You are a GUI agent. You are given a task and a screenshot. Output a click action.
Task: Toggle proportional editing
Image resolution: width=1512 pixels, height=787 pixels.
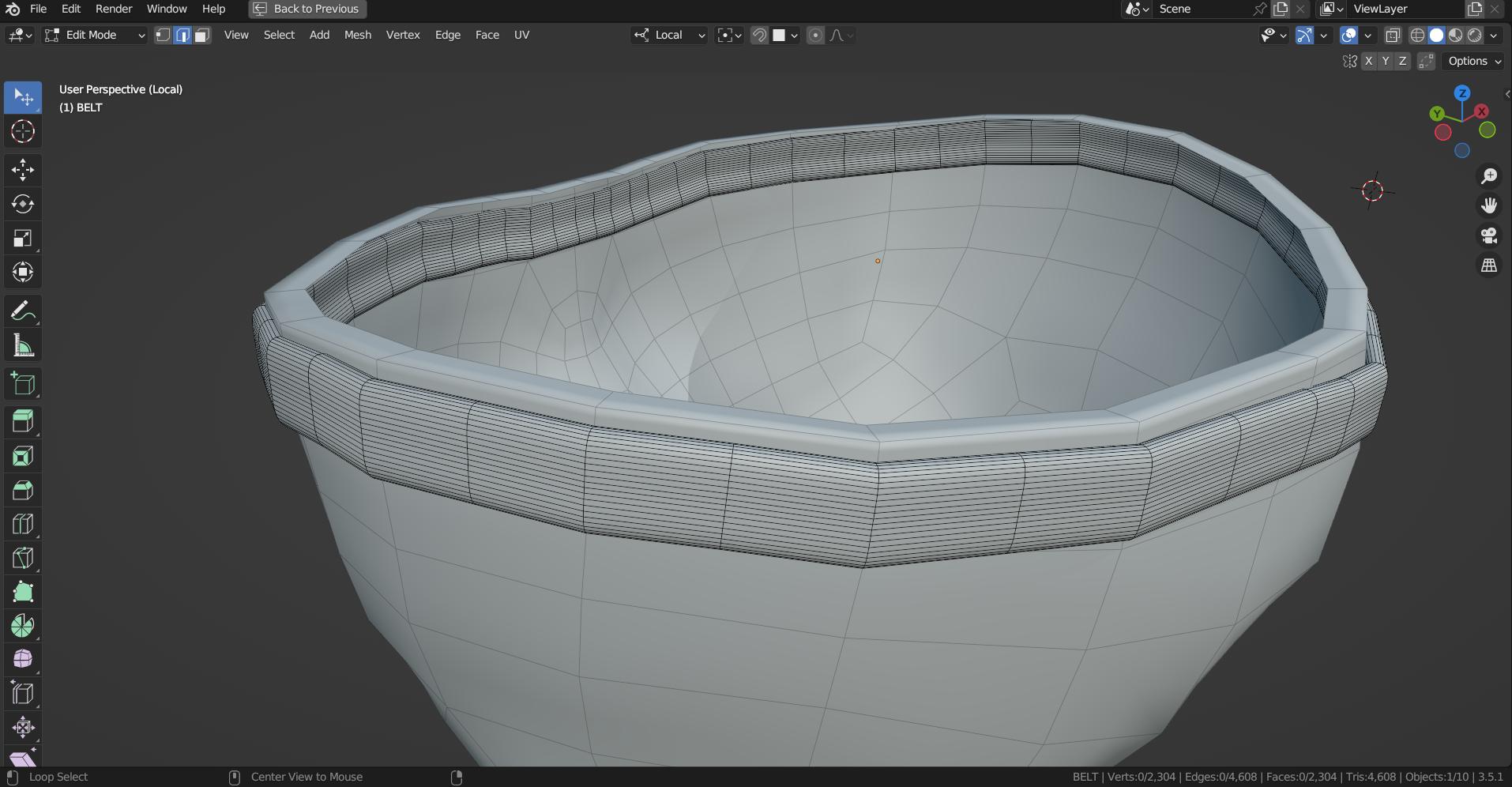point(816,35)
